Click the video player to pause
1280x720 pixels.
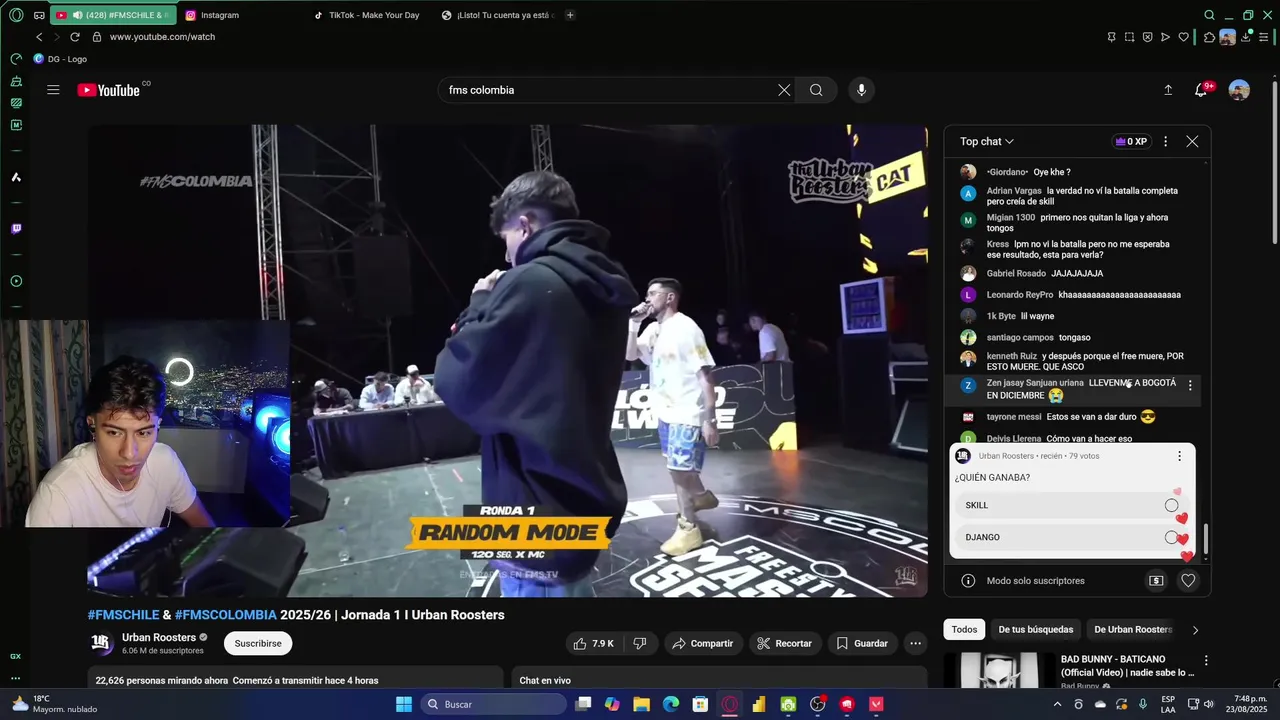pyautogui.click(x=508, y=361)
